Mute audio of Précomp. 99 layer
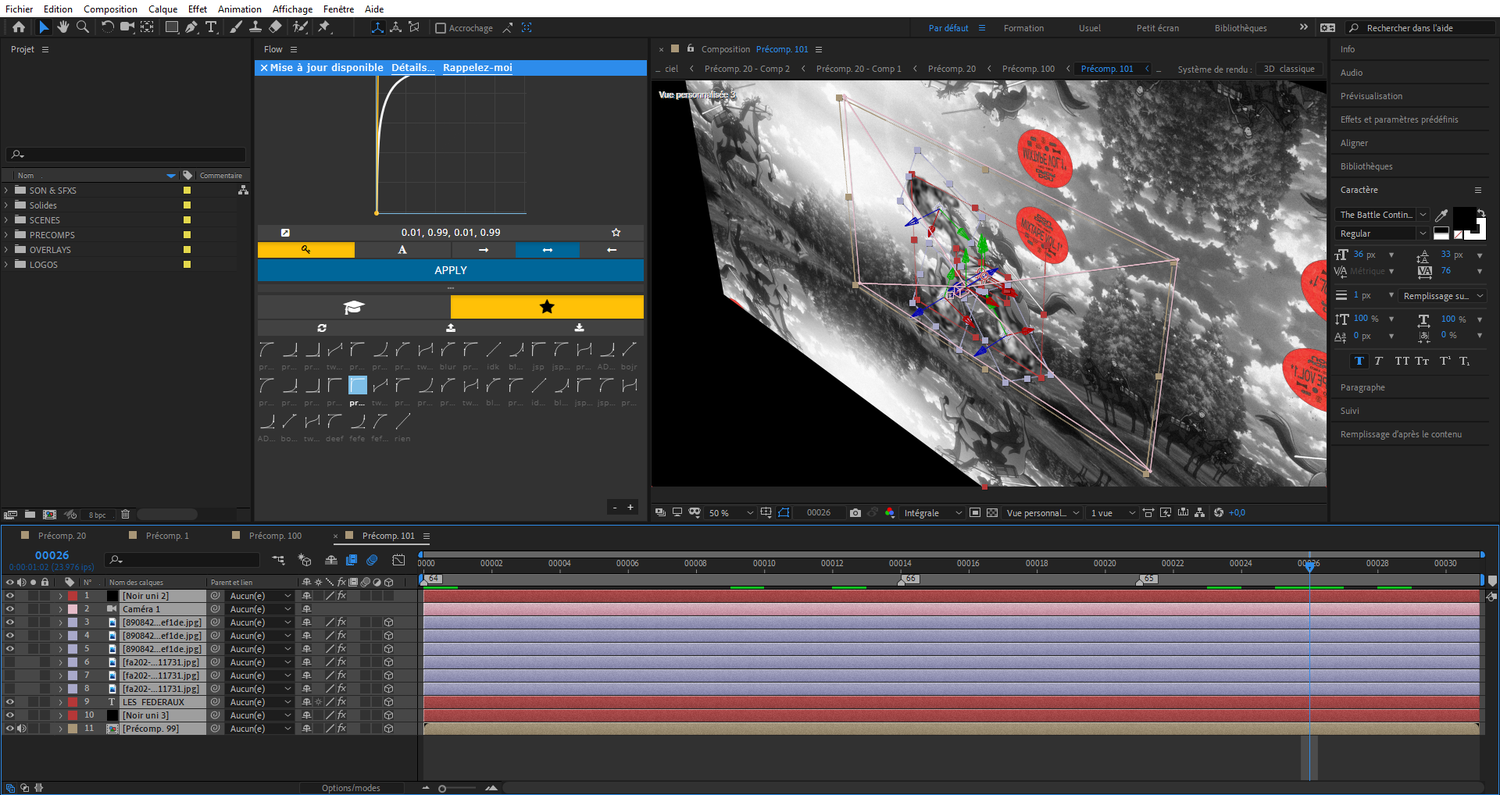The image size is (1500, 795). click(x=21, y=729)
